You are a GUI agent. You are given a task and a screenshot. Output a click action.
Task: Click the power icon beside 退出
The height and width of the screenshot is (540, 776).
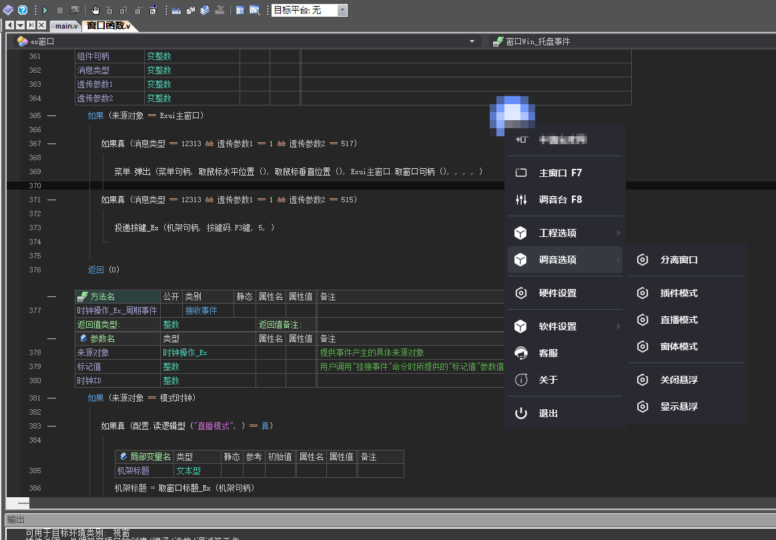coord(520,413)
